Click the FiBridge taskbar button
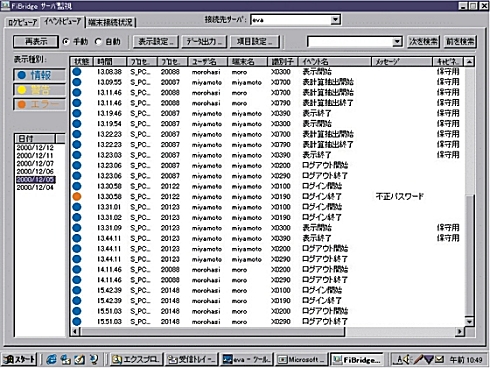This screenshot has height=368, width=490. [357, 359]
